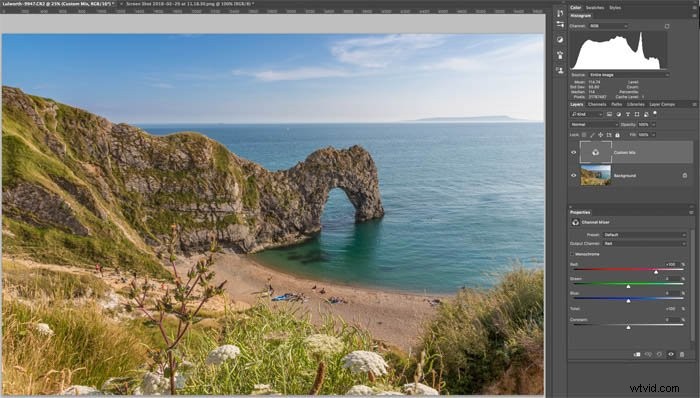Click the Green slider handle
The height and width of the screenshot is (398, 700).
[x=628, y=286]
